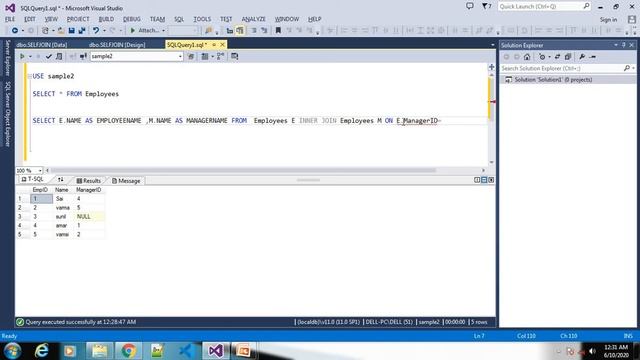The width and height of the screenshot is (640, 360).
Task: Open the ANALYZE menu
Action: [253, 19]
